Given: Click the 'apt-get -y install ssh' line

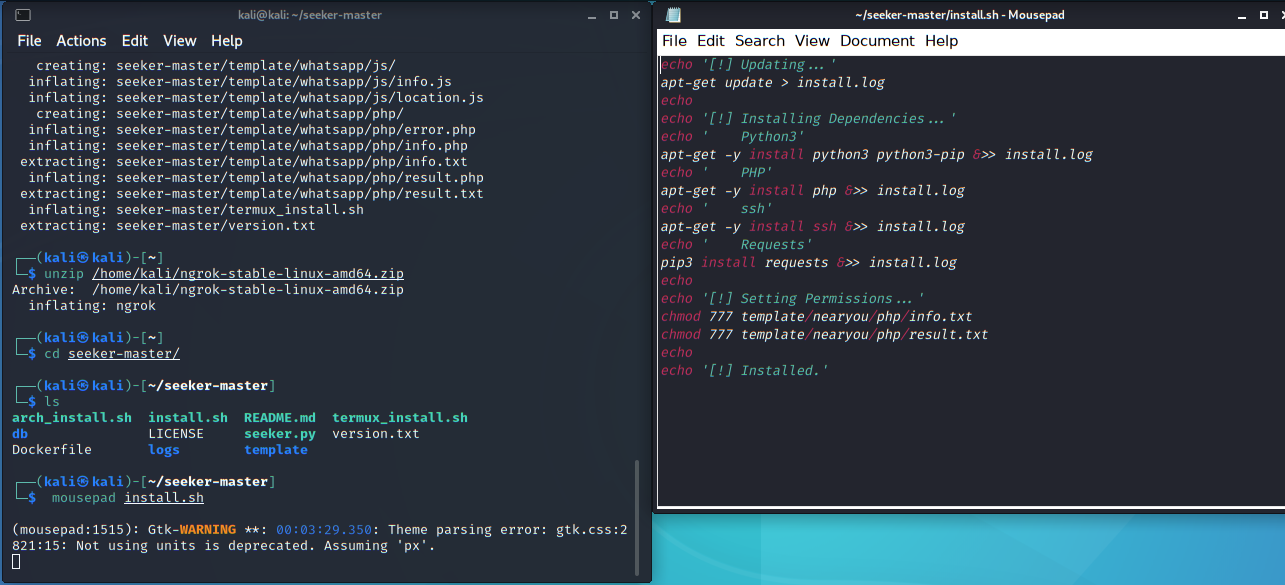Looking at the screenshot, I should pyautogui.click(x=813, y=226).
